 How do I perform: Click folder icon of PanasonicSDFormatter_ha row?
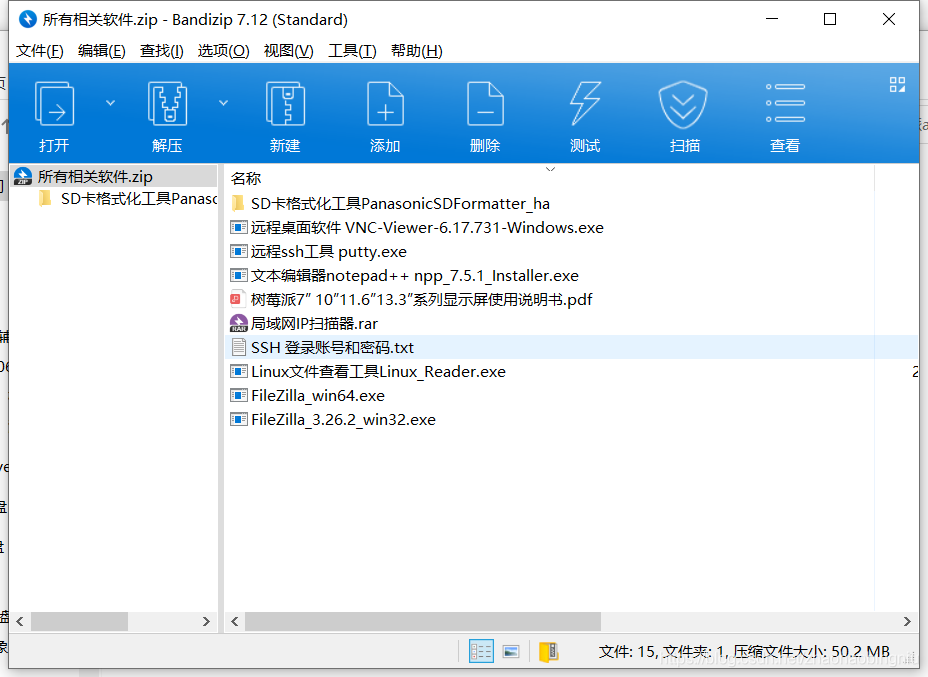pyautogui.click(x=238, y=203)
